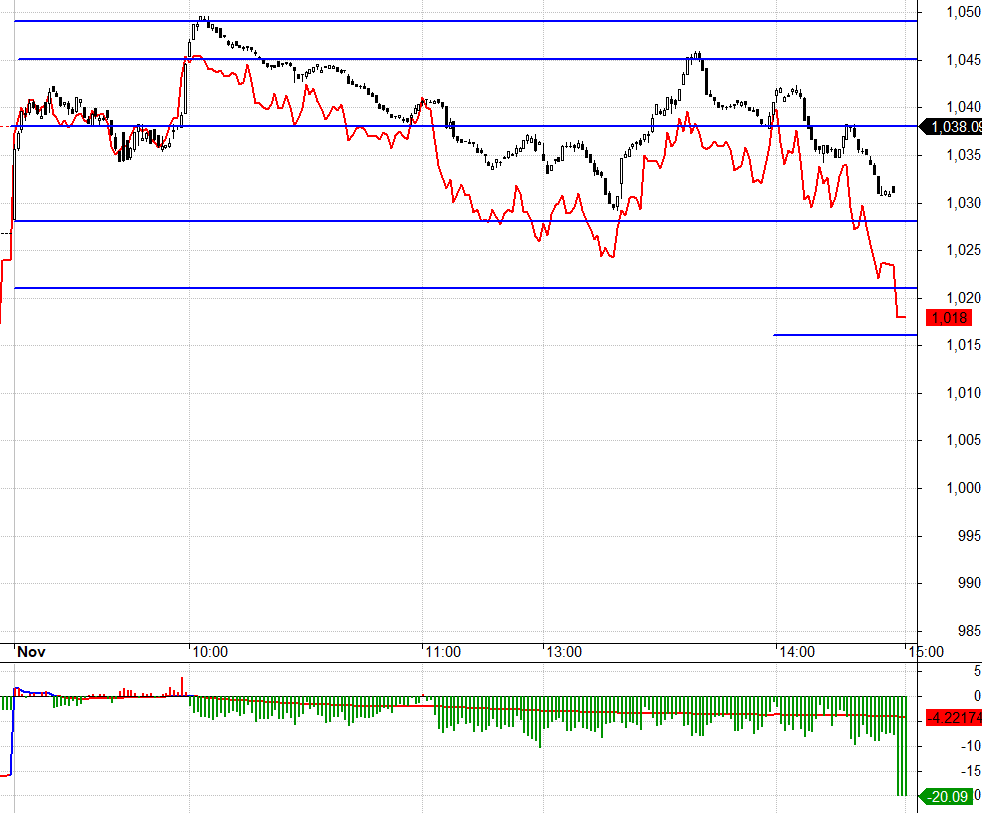Click the 1,000 price axis label
The width and height of the screenshot is (982, 813).
pyautogui.click(x=961, y=488)
